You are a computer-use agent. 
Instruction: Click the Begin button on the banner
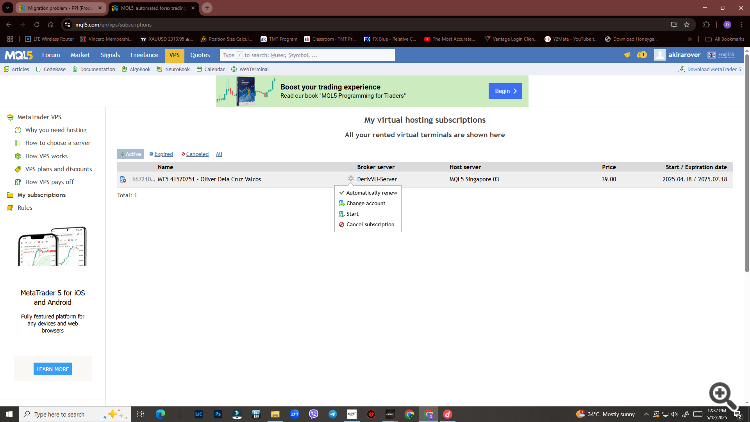pyautogui.click(x=505, y=91)
